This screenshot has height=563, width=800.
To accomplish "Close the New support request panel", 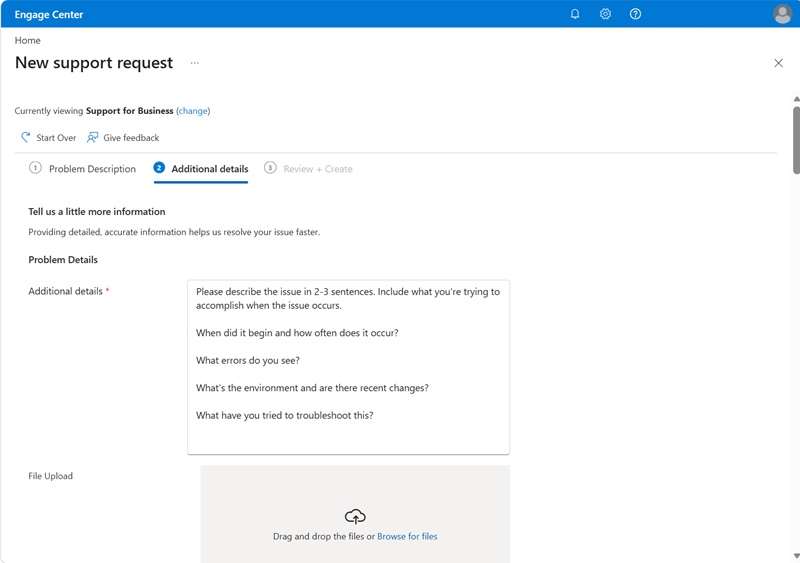I will [x=778, y=63].
